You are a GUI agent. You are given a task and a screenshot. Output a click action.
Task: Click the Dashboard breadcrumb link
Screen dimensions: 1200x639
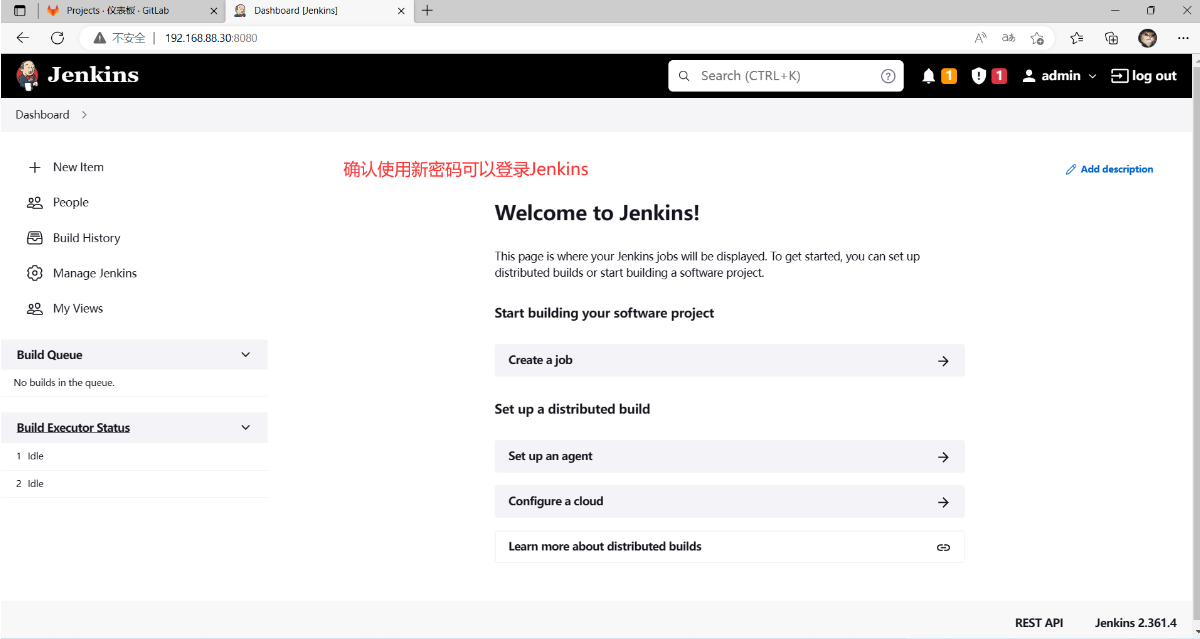[42, 115]
